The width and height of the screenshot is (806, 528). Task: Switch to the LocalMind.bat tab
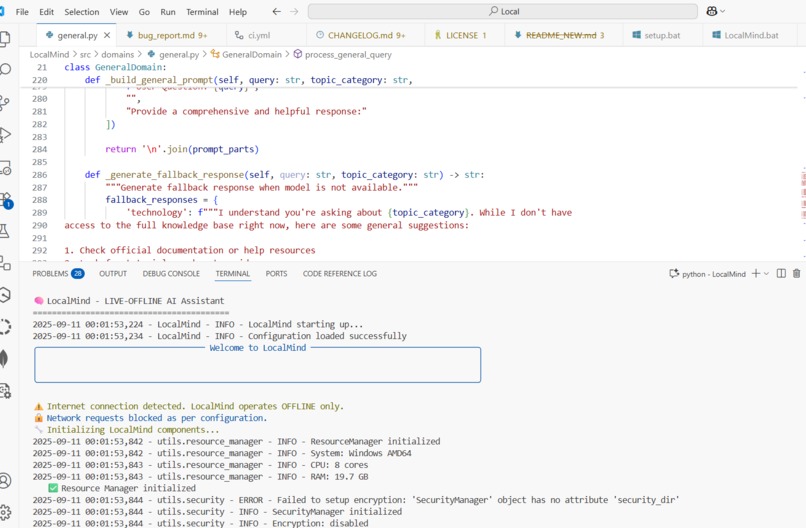click(750, 35)
